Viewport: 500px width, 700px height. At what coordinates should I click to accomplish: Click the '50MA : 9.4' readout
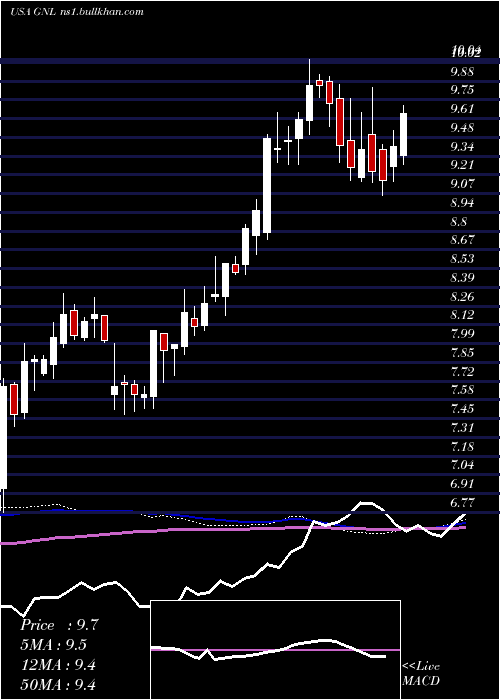58,685
